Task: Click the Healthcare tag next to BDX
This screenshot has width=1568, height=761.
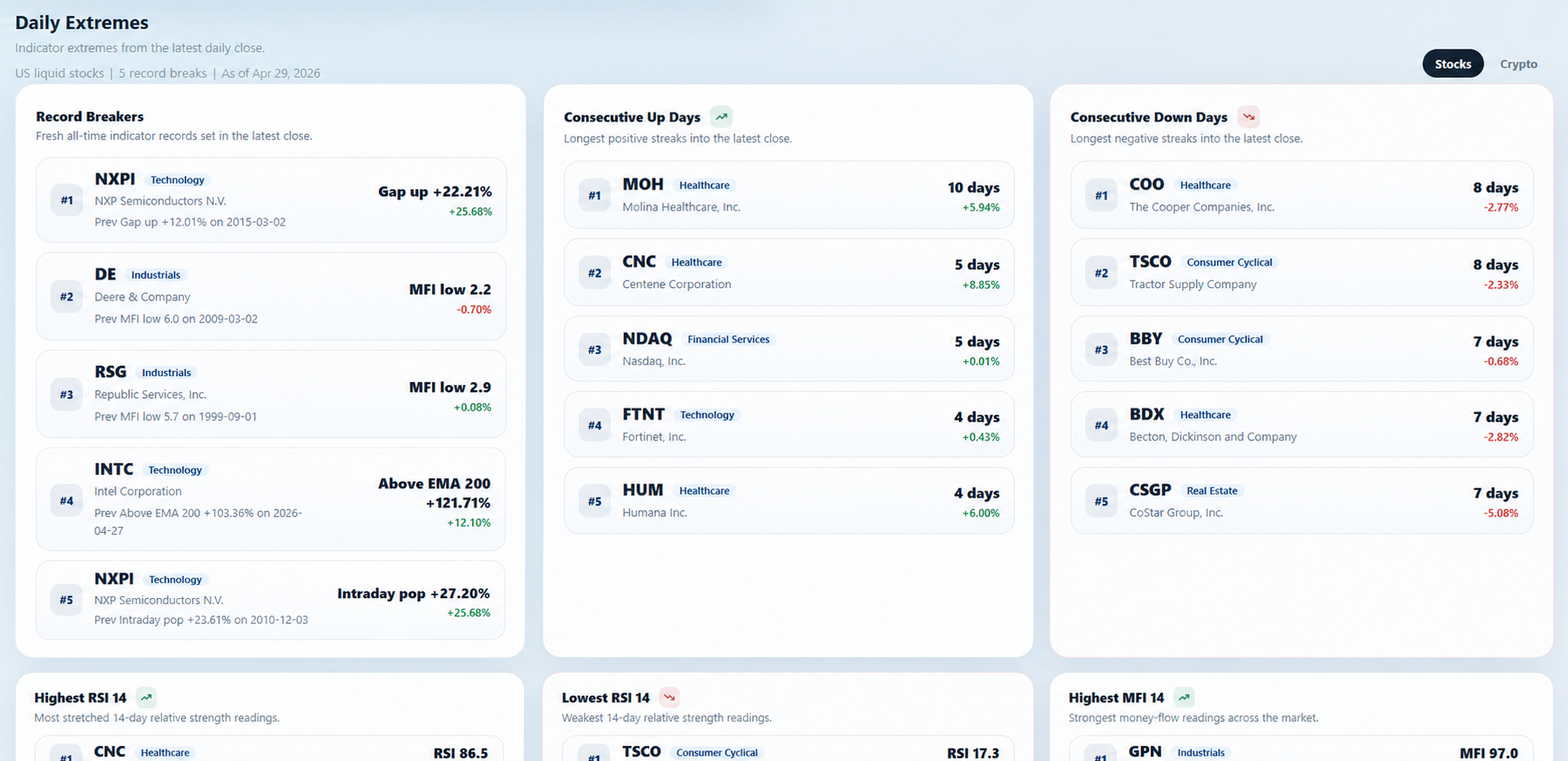Action: point(1205,415)
